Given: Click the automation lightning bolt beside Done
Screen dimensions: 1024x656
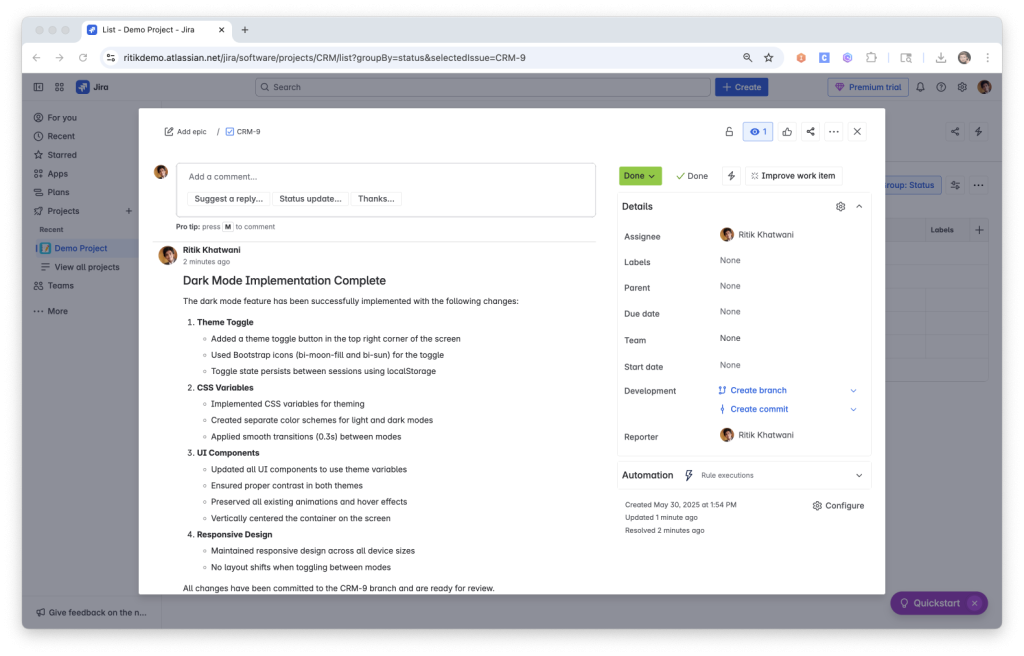Looking at the screenshot, I should coord(731,175).
